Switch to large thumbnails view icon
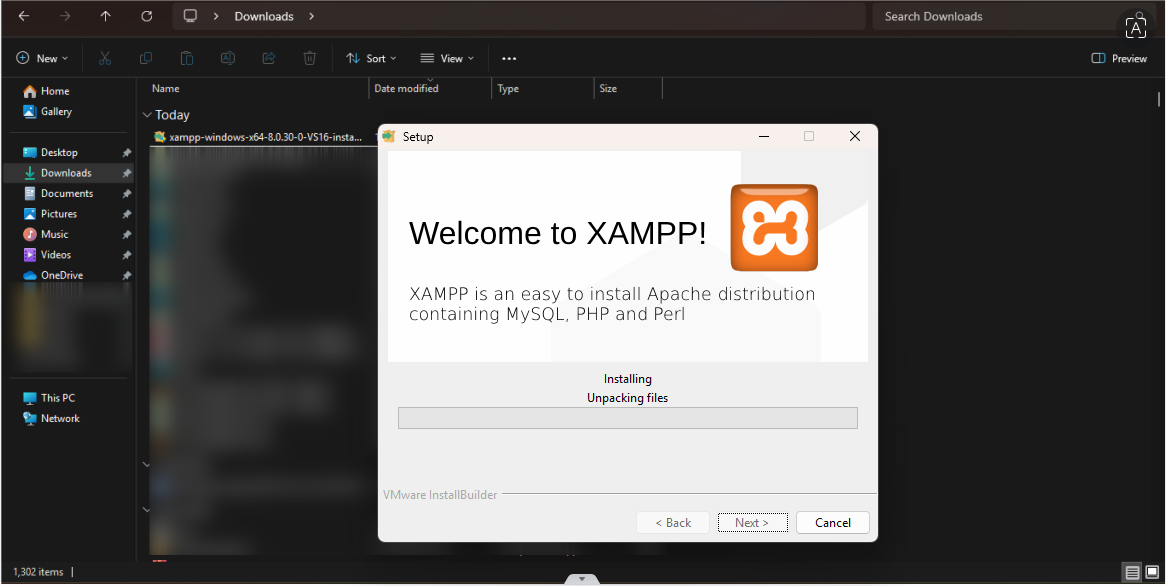This screenshot has height=586, width=1166. point(1152,572)
